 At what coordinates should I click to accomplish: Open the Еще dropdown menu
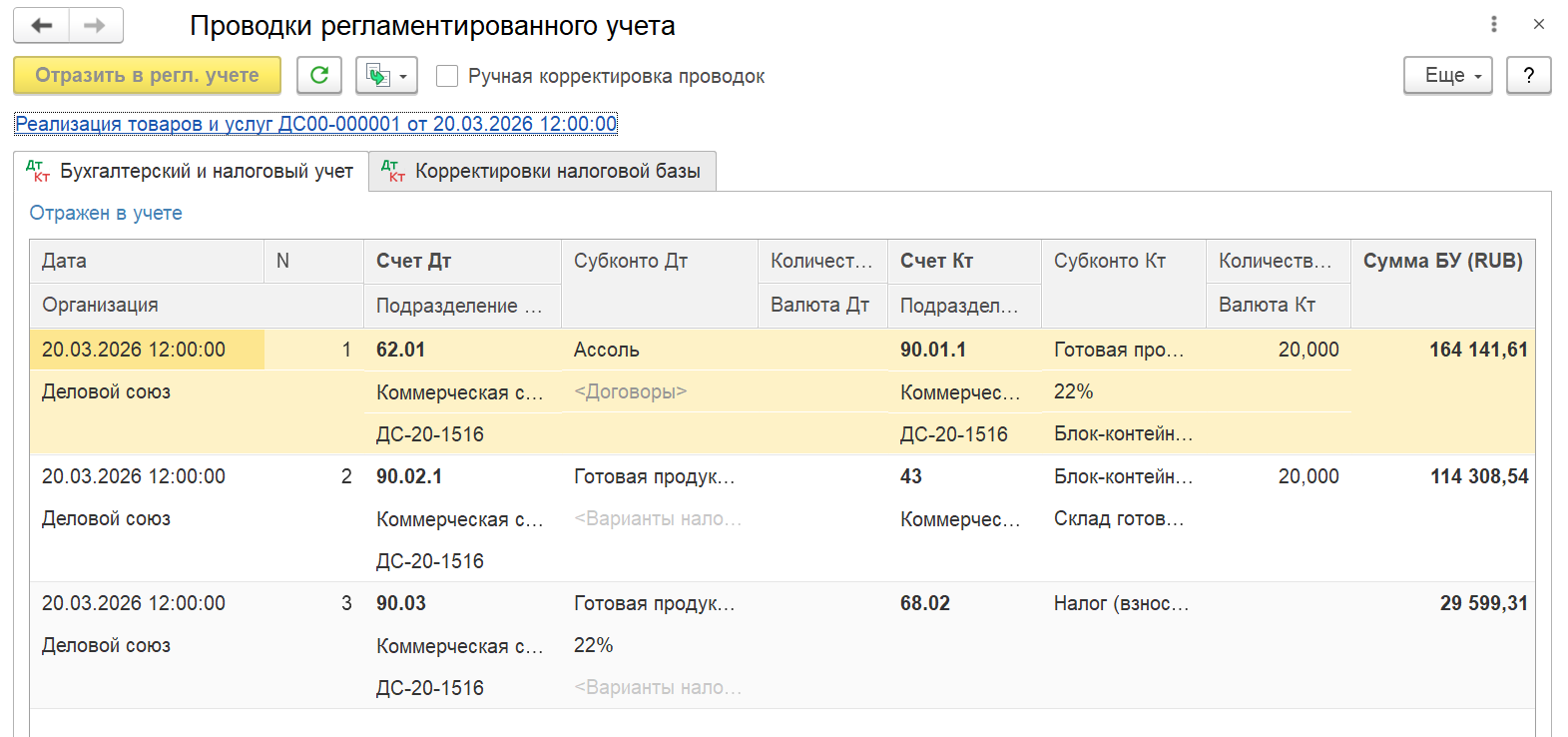click(x=1448, y=75)
